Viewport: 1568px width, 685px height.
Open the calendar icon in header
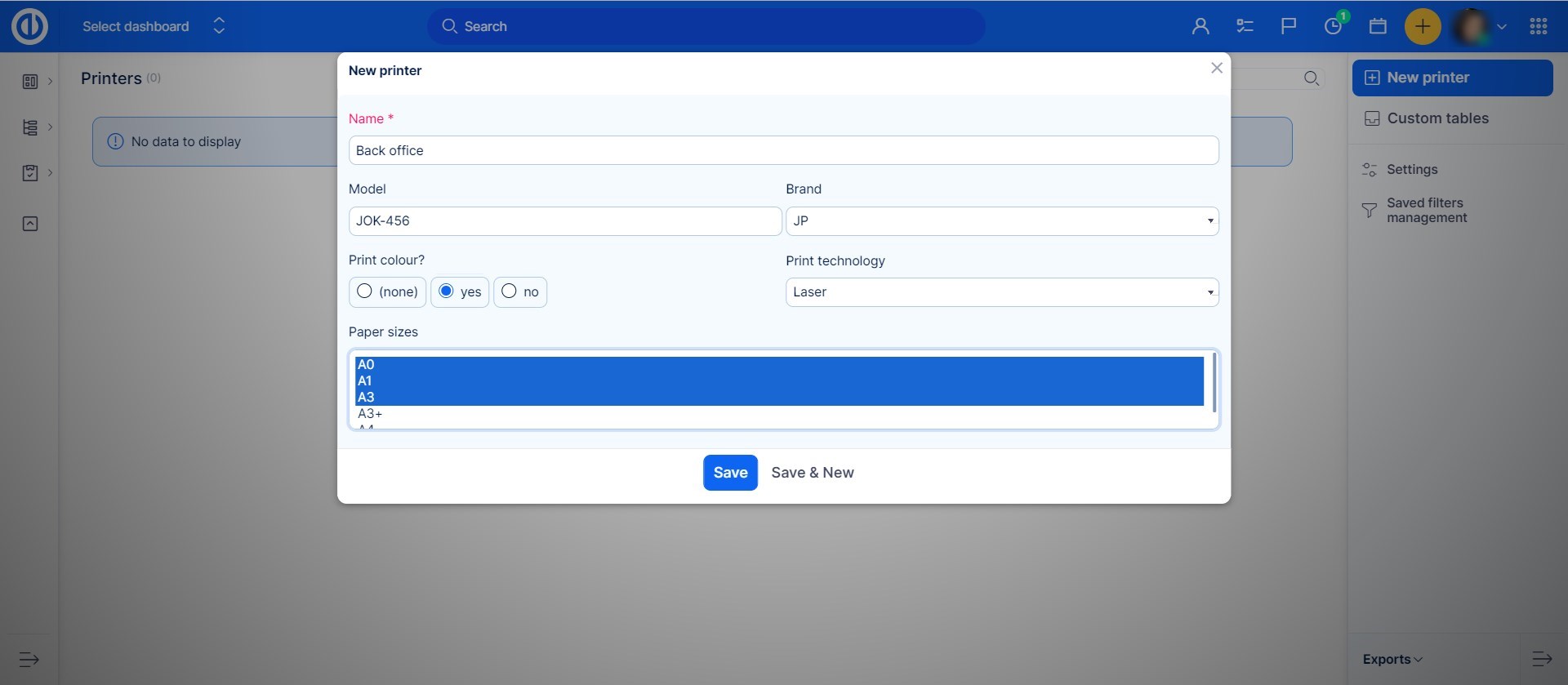tap(1378, 26)
